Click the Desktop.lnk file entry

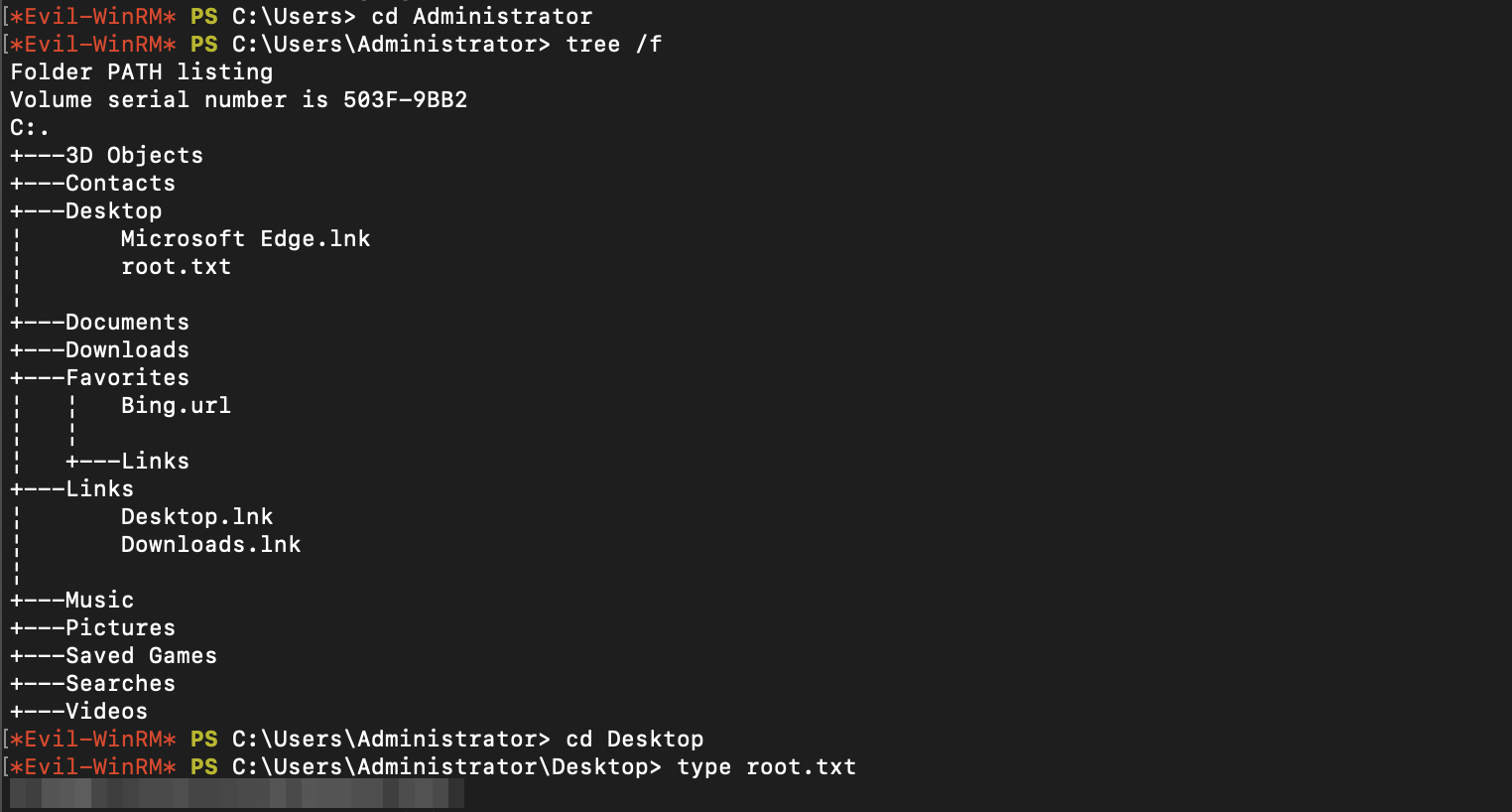point(196,517)
